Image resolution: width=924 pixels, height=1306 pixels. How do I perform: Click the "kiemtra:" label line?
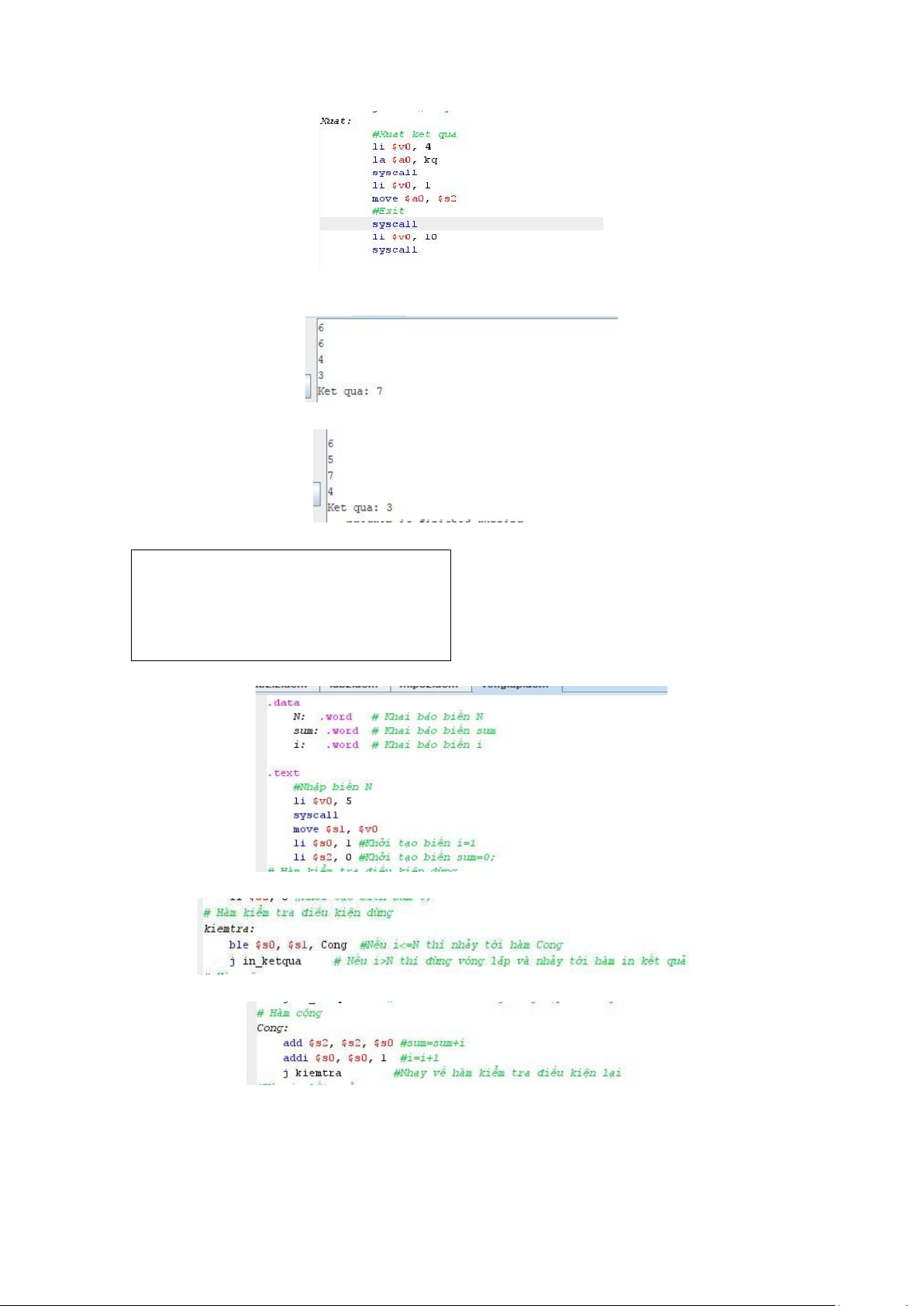click(229, 929)
